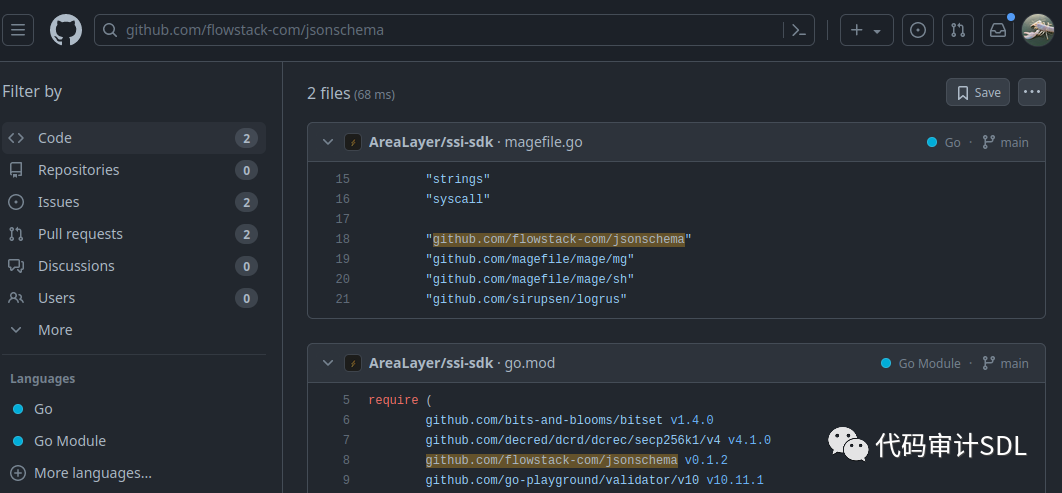Open the hamburger navigation menu
Screen dimensions: 1062x493
tap(18, 30)
